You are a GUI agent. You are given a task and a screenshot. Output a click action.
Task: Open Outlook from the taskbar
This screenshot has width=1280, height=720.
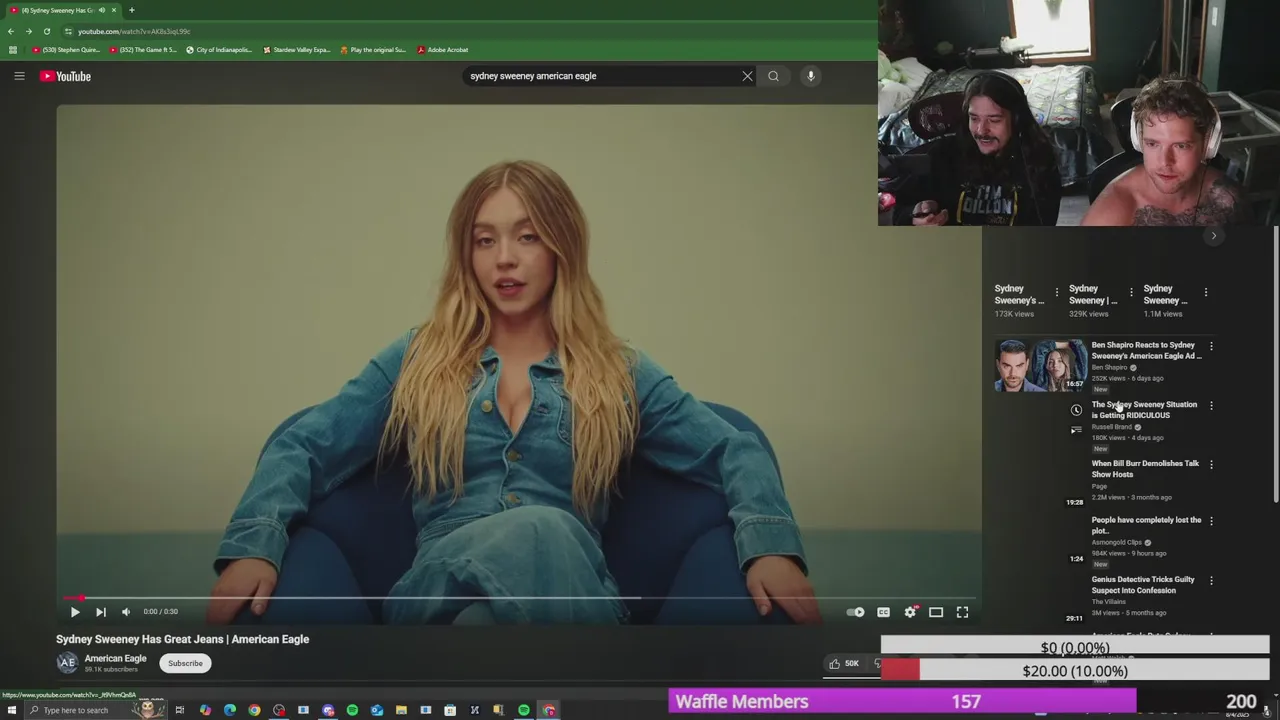point(377,710)
